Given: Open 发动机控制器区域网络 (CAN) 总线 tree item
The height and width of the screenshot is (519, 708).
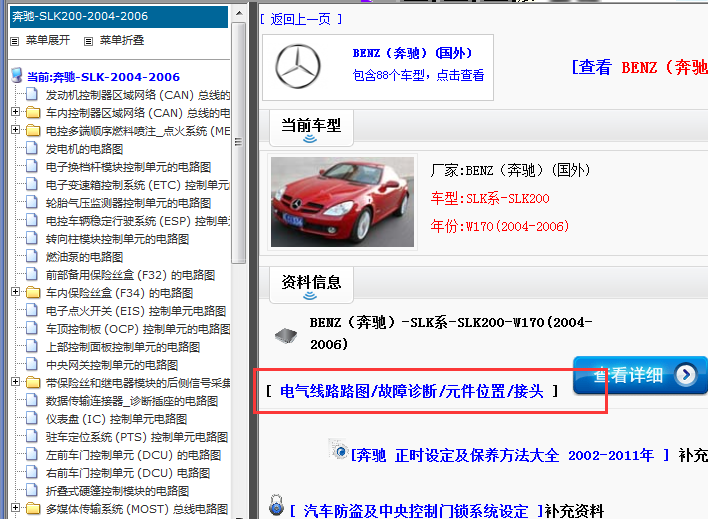Looking at the screenshot, I should pyautogui.click(x=138, y=95).
